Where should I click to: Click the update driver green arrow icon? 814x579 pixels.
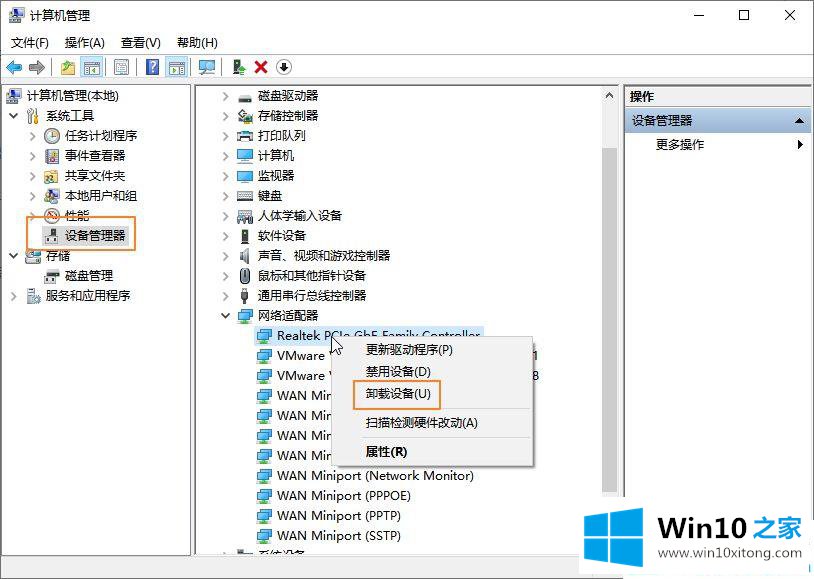[239, 67]
